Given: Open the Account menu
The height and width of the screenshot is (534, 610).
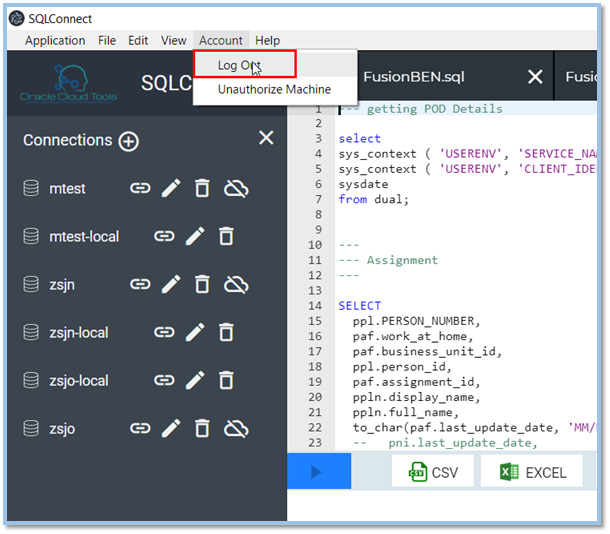Looking at the screenshot, I should pos(221,40).
